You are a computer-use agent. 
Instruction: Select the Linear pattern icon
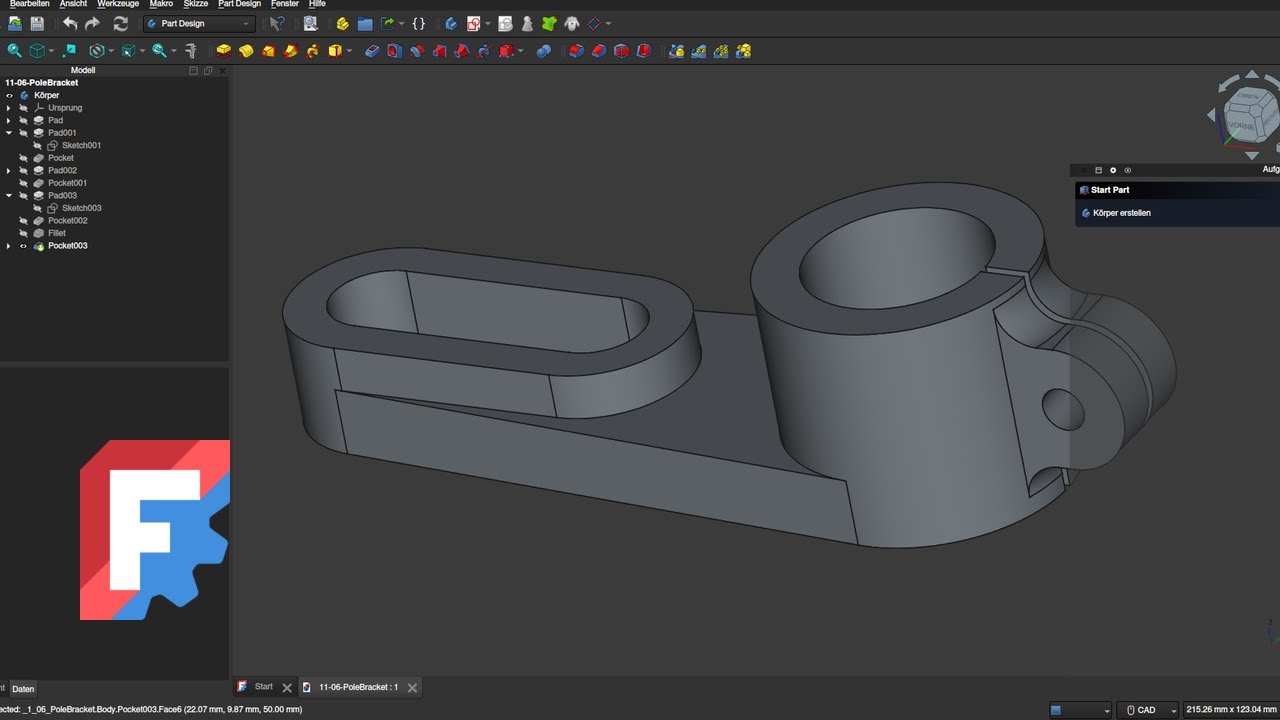(698, 50)
